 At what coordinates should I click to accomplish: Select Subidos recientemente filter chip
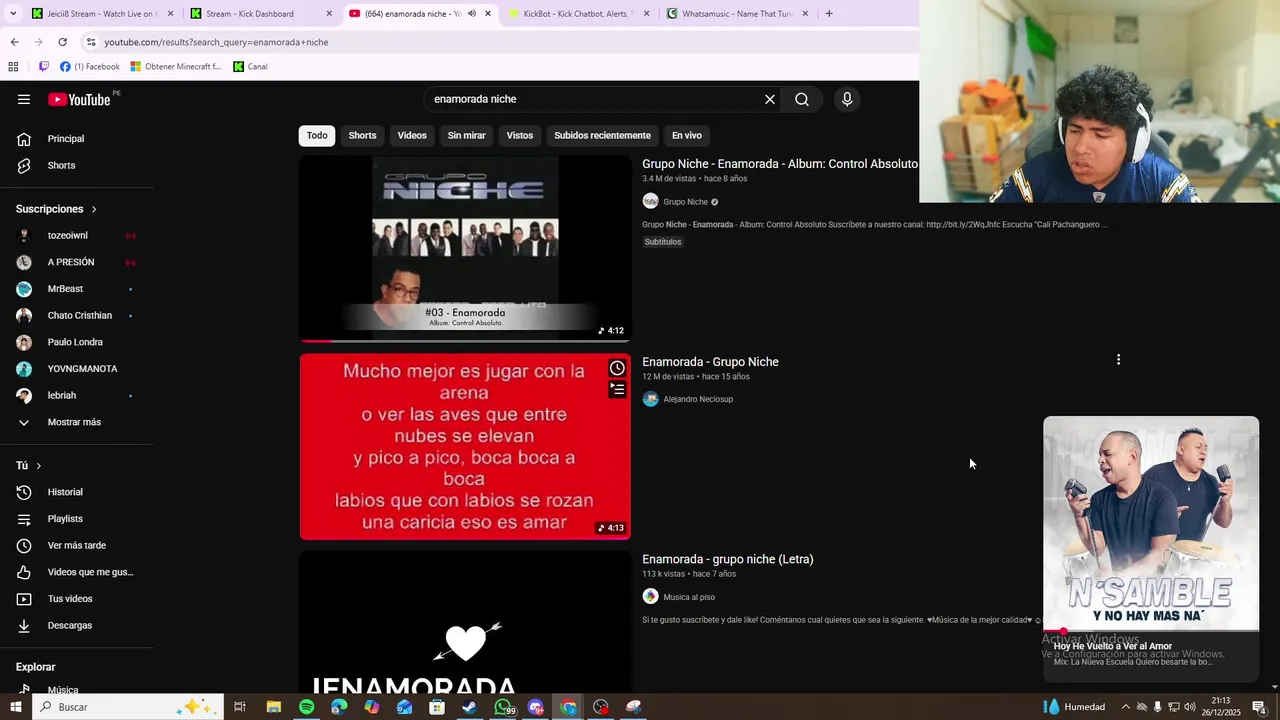point(602,135)
